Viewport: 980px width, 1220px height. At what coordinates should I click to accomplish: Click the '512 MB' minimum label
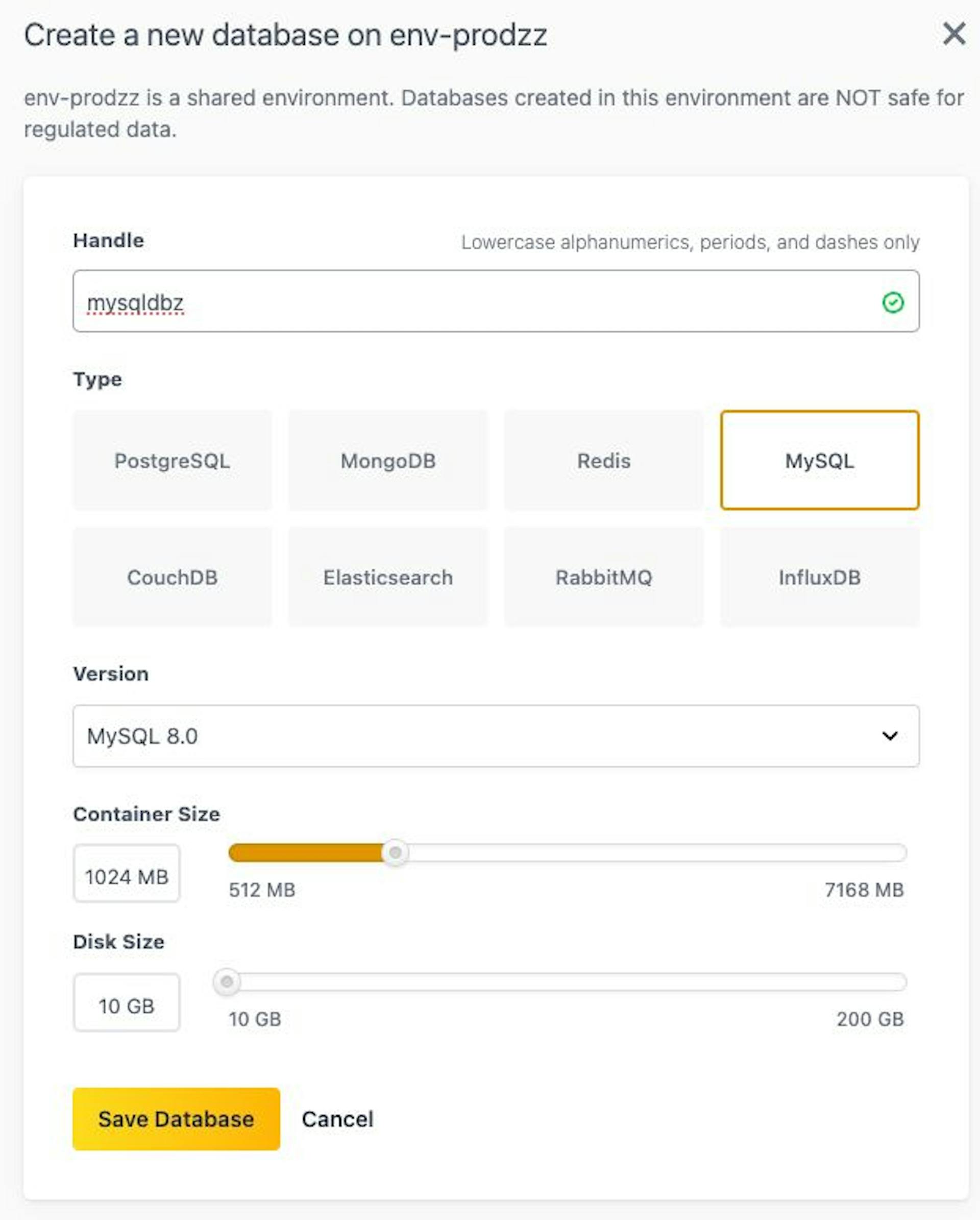[262, 890]
